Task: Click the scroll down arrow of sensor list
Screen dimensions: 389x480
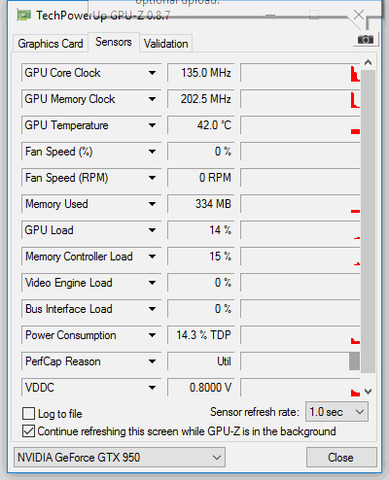Action: tap(368, 391)
